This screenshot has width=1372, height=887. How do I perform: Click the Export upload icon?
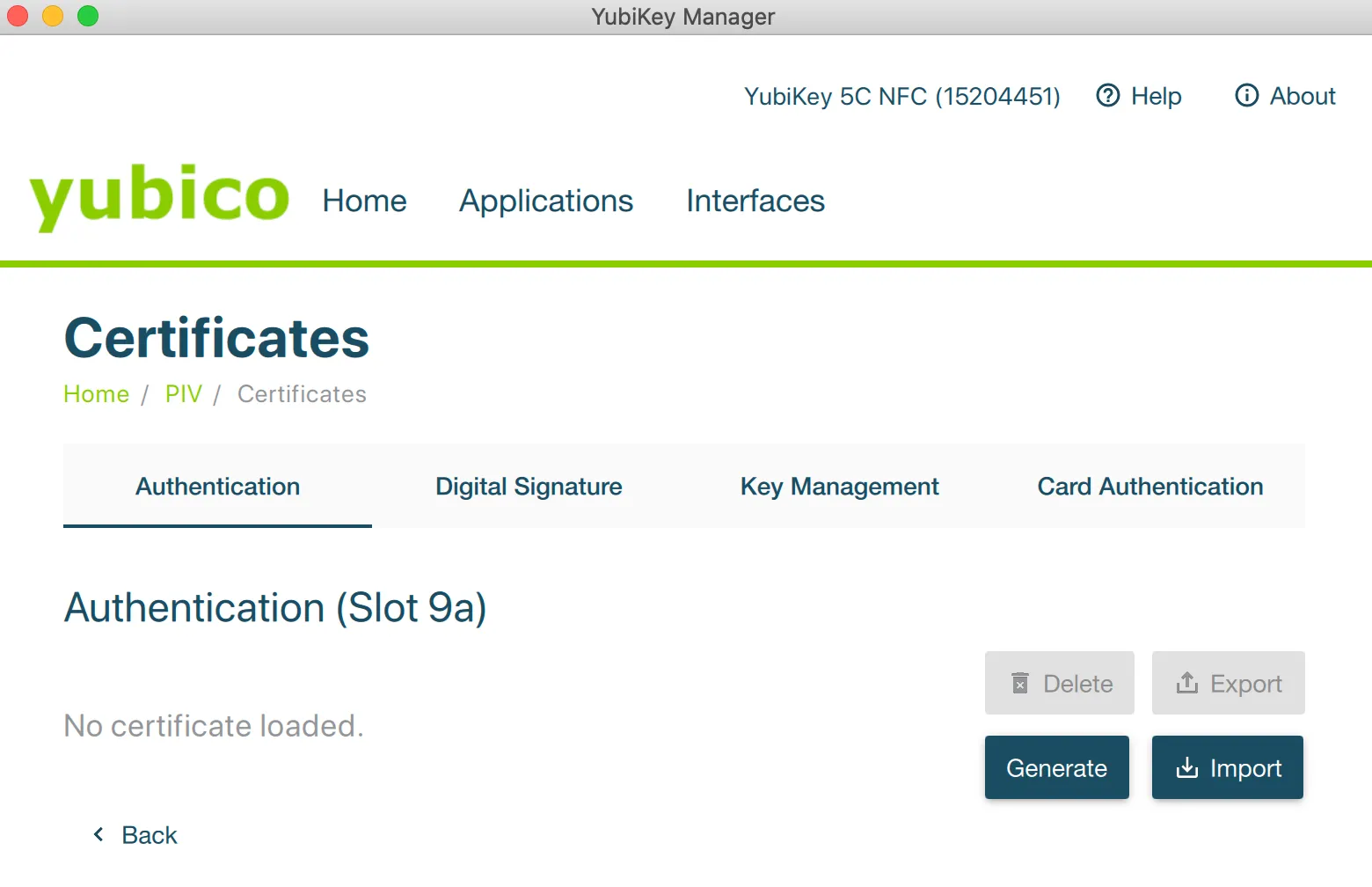(1187, 683)
